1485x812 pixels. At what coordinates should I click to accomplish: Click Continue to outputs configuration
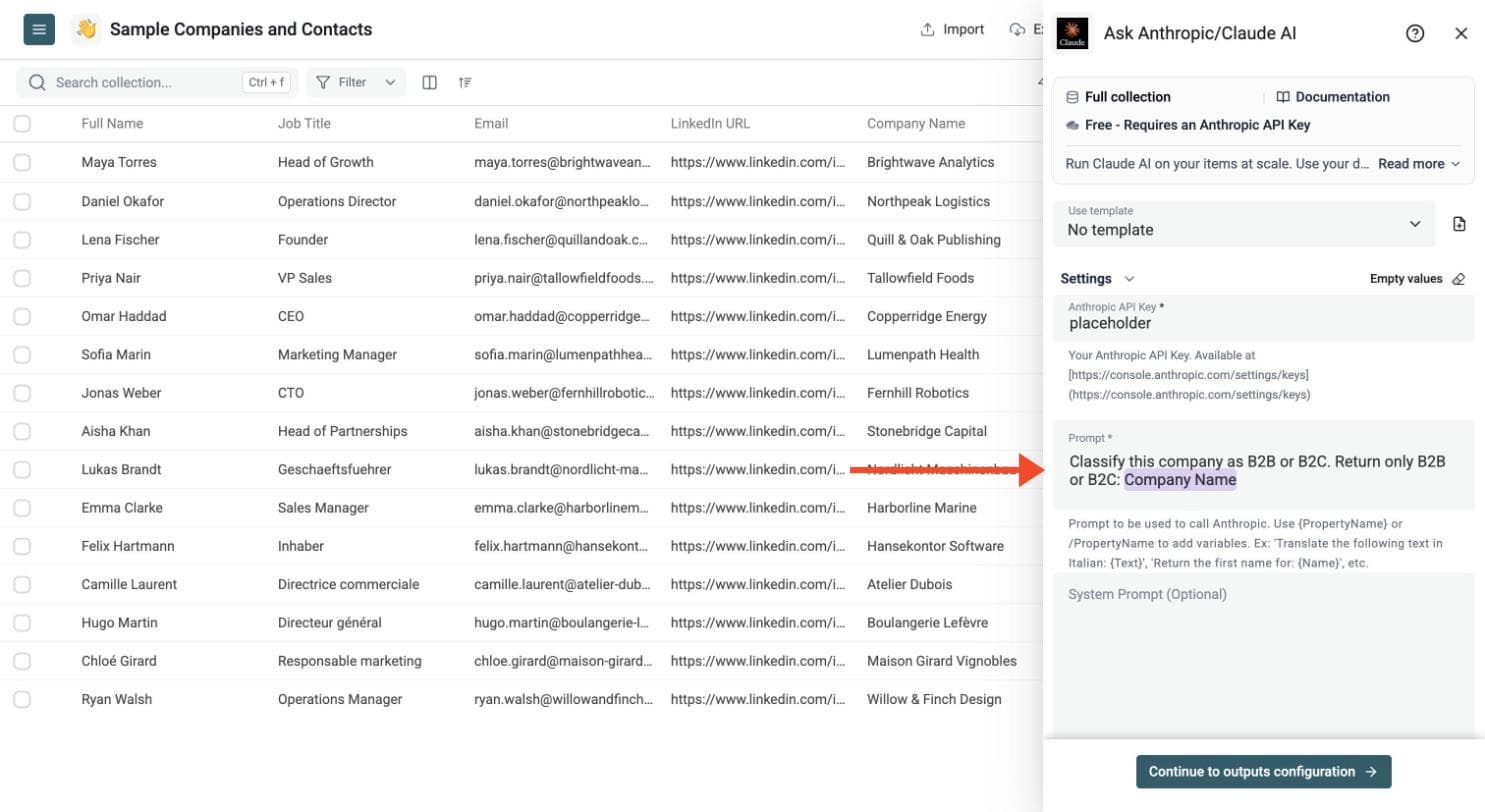pos(1263,772)
